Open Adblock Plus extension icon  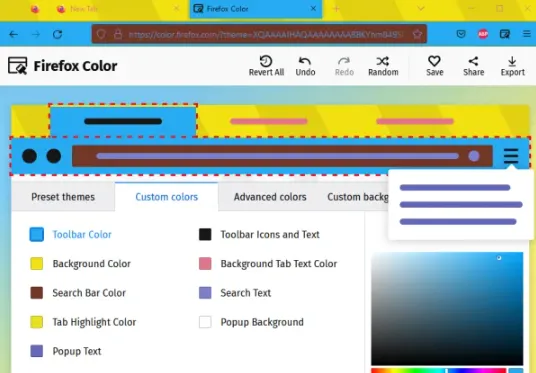(483, 34)
